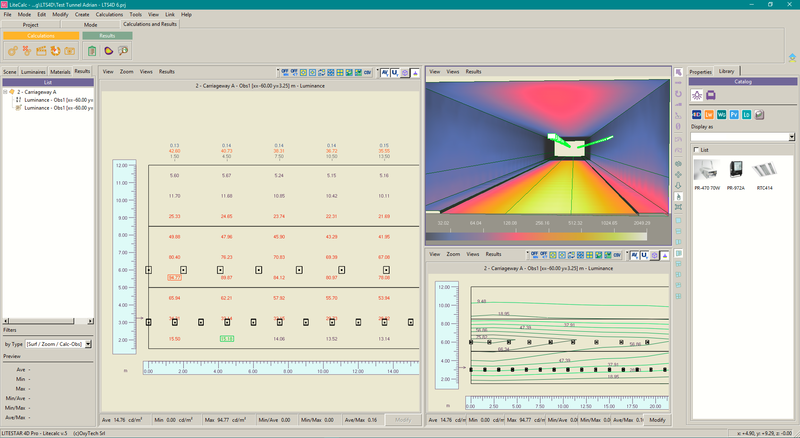Open the Zoom menu in bottom-right view
800x438 pixels.
click(453, 254)
